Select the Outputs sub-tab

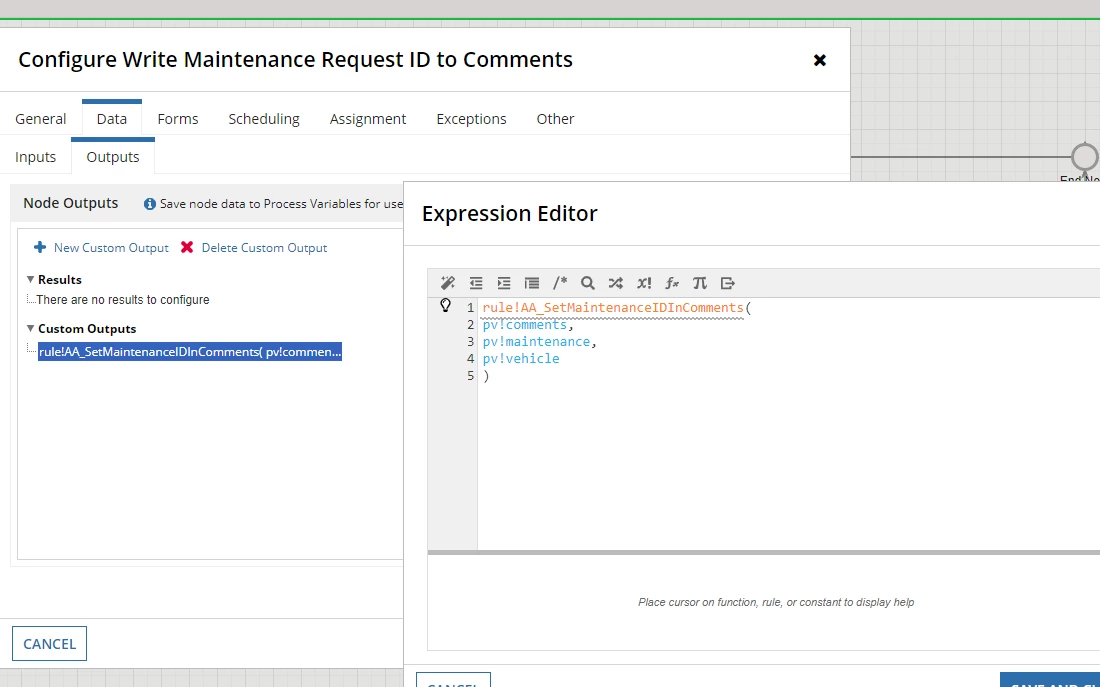pyautogui.click(x=113, y=156)
